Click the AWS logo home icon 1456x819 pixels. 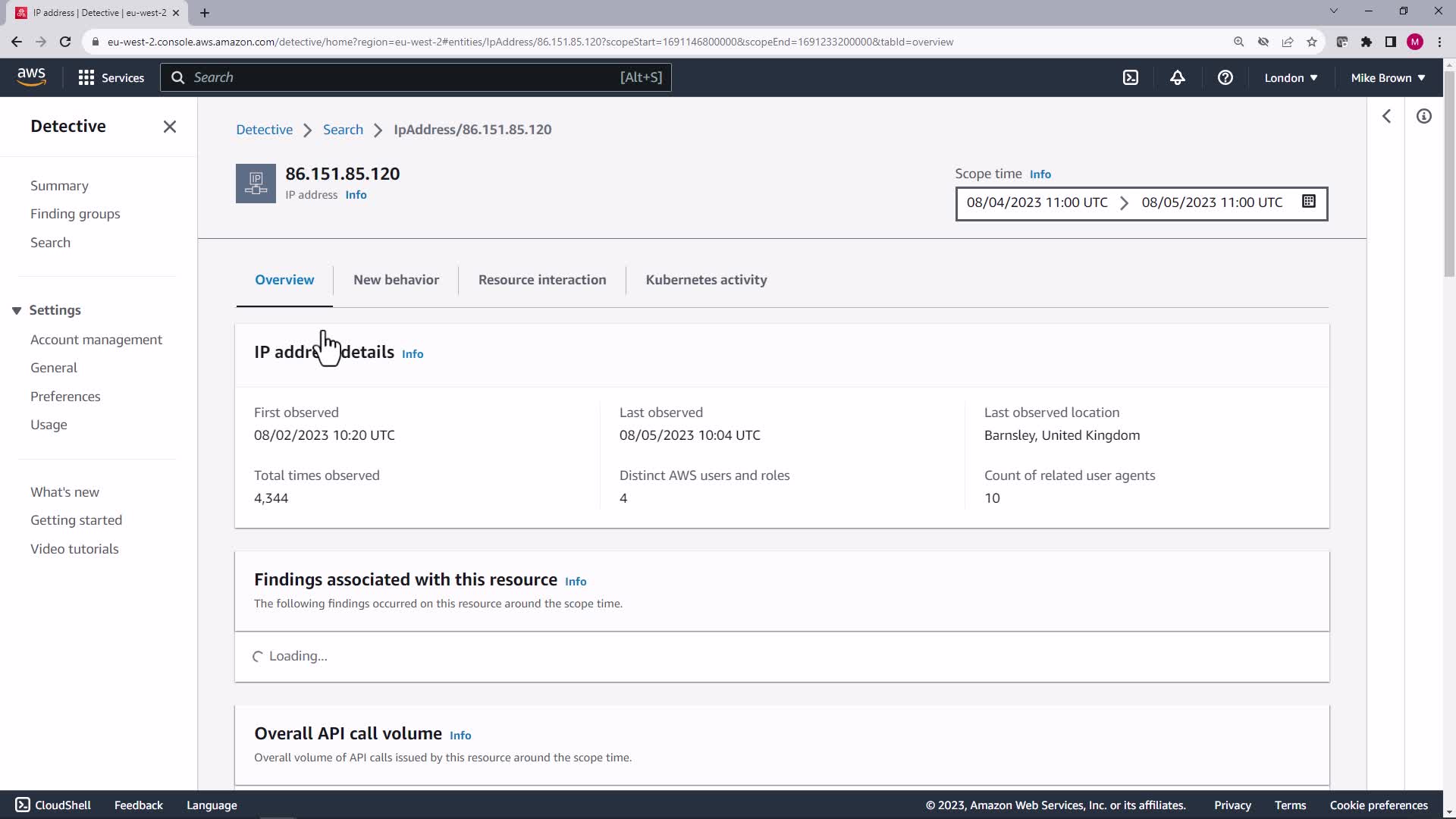click(31, 77)
